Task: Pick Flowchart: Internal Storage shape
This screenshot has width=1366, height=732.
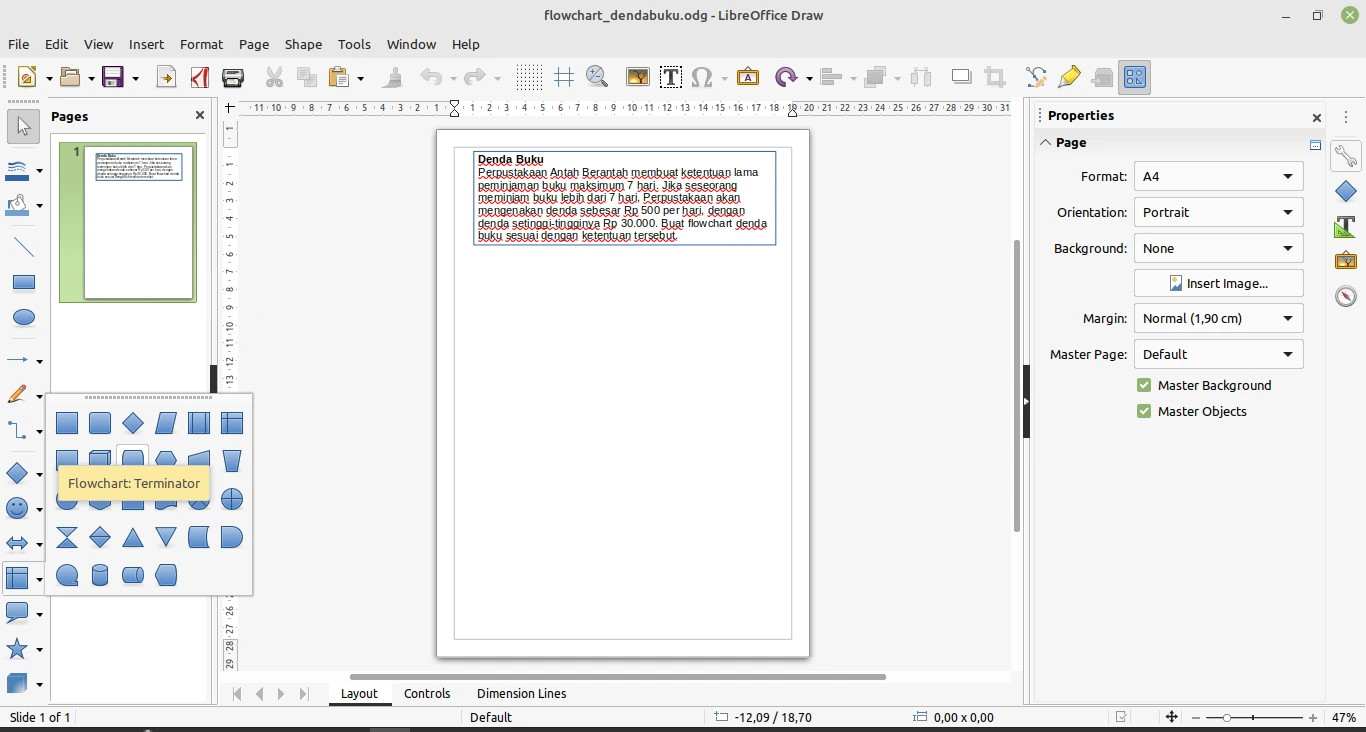Action: pyautogui.click(x=232, y=423)
